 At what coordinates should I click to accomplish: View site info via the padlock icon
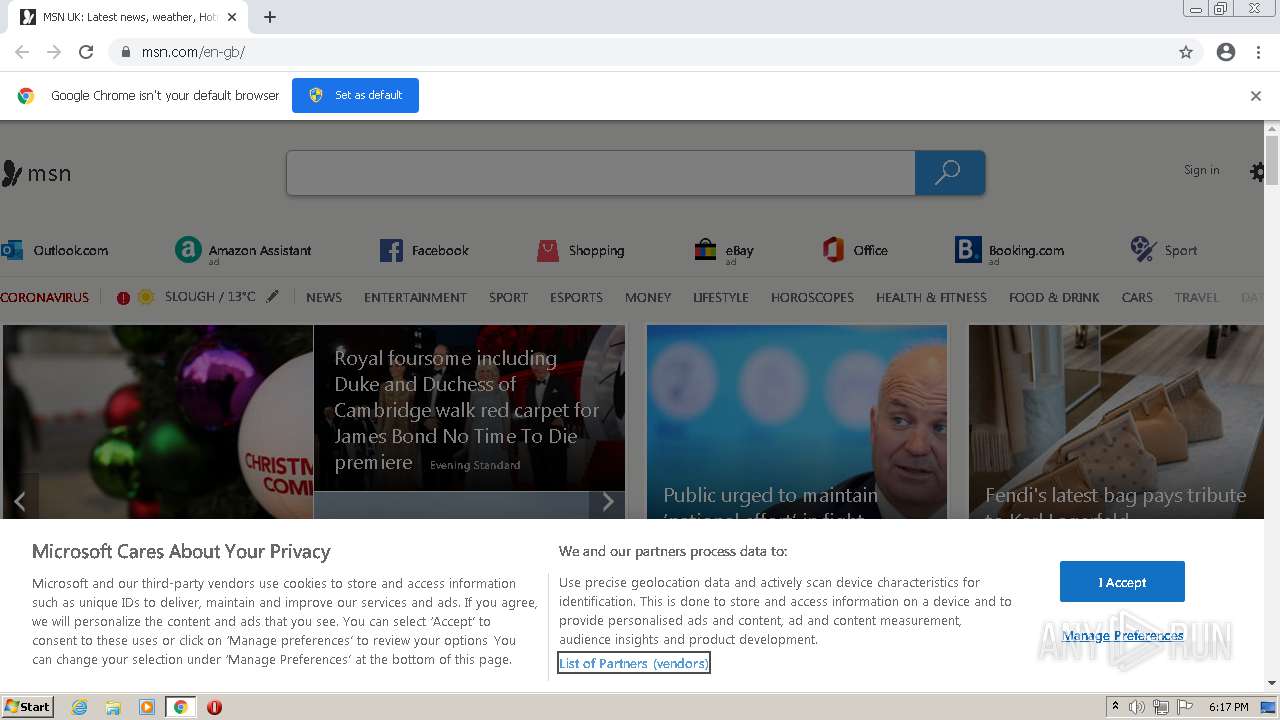[x=126, y=52]
